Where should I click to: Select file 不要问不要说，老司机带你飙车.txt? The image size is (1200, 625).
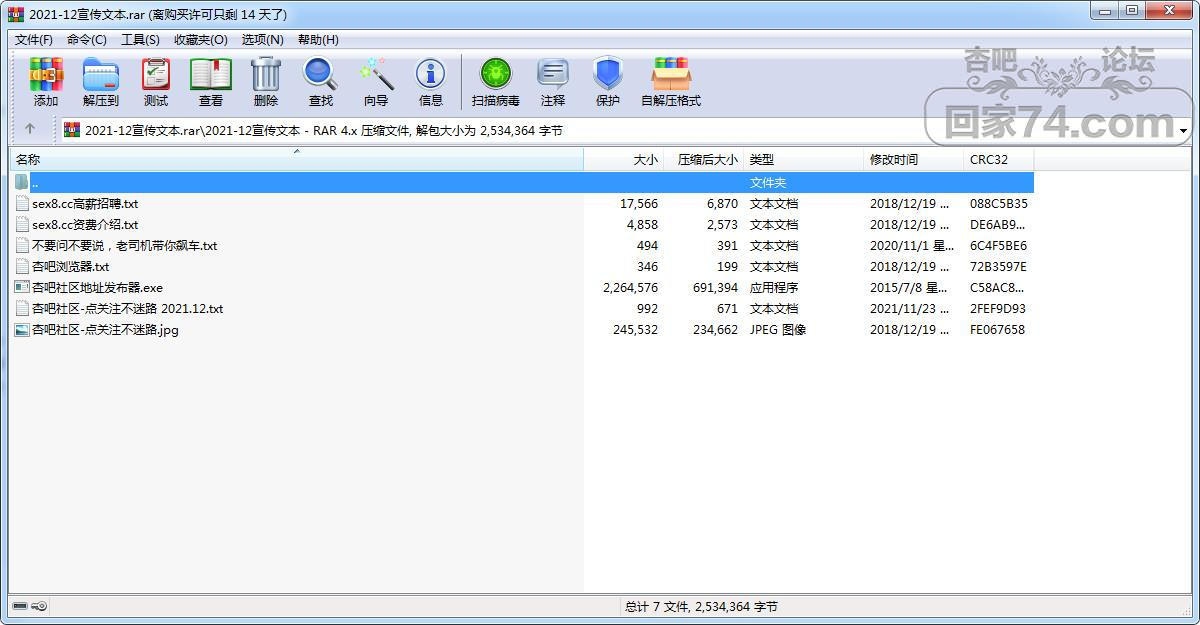coord(124,245)
